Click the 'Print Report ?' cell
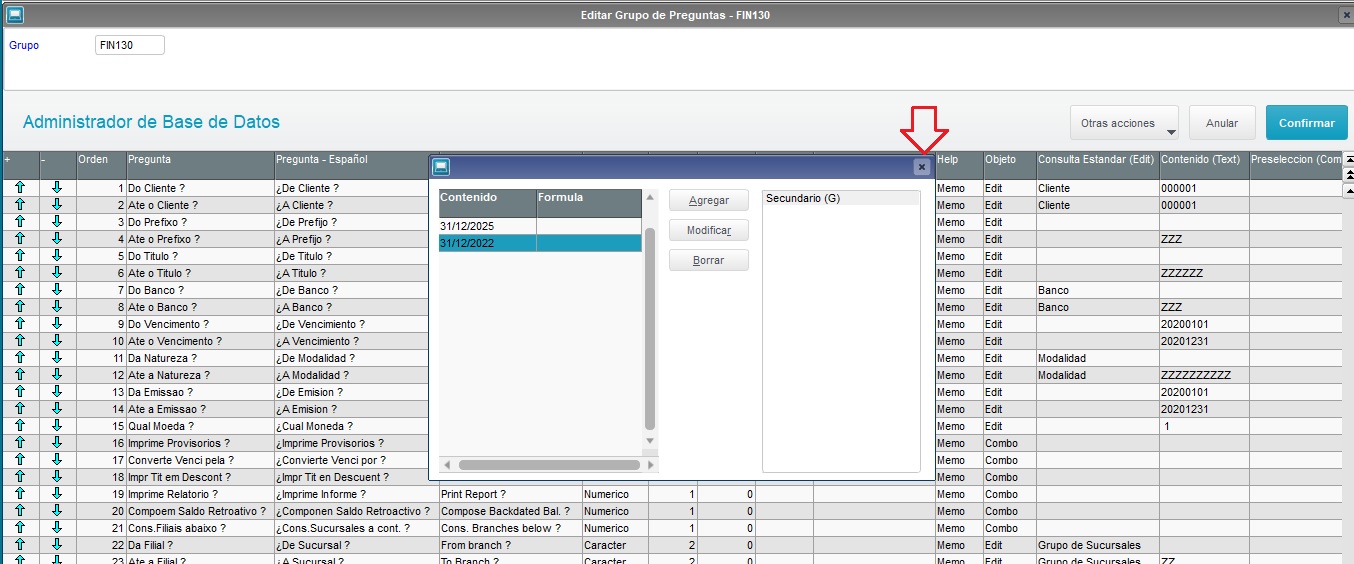Image resolution: width=1354 pixels, height=564 pixels. click(510, 494)
